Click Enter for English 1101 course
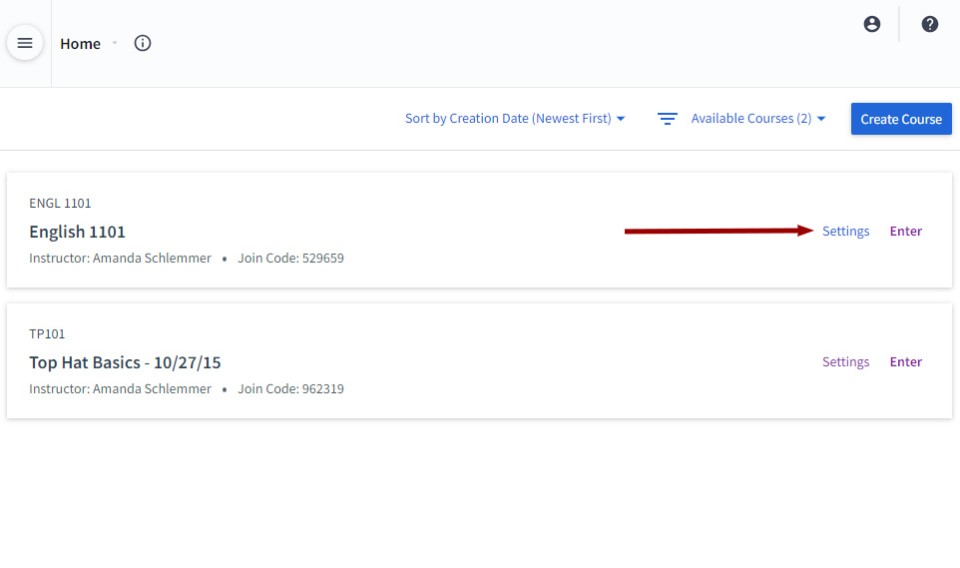The image size is (960, 568). pos(906,231)
